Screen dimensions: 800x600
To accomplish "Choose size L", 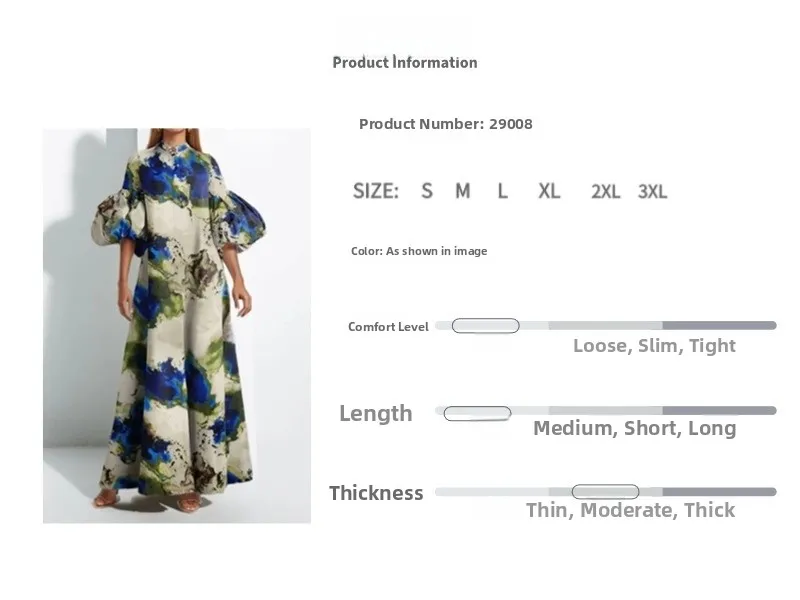I will pyautogui.click(x=503, y=191).
